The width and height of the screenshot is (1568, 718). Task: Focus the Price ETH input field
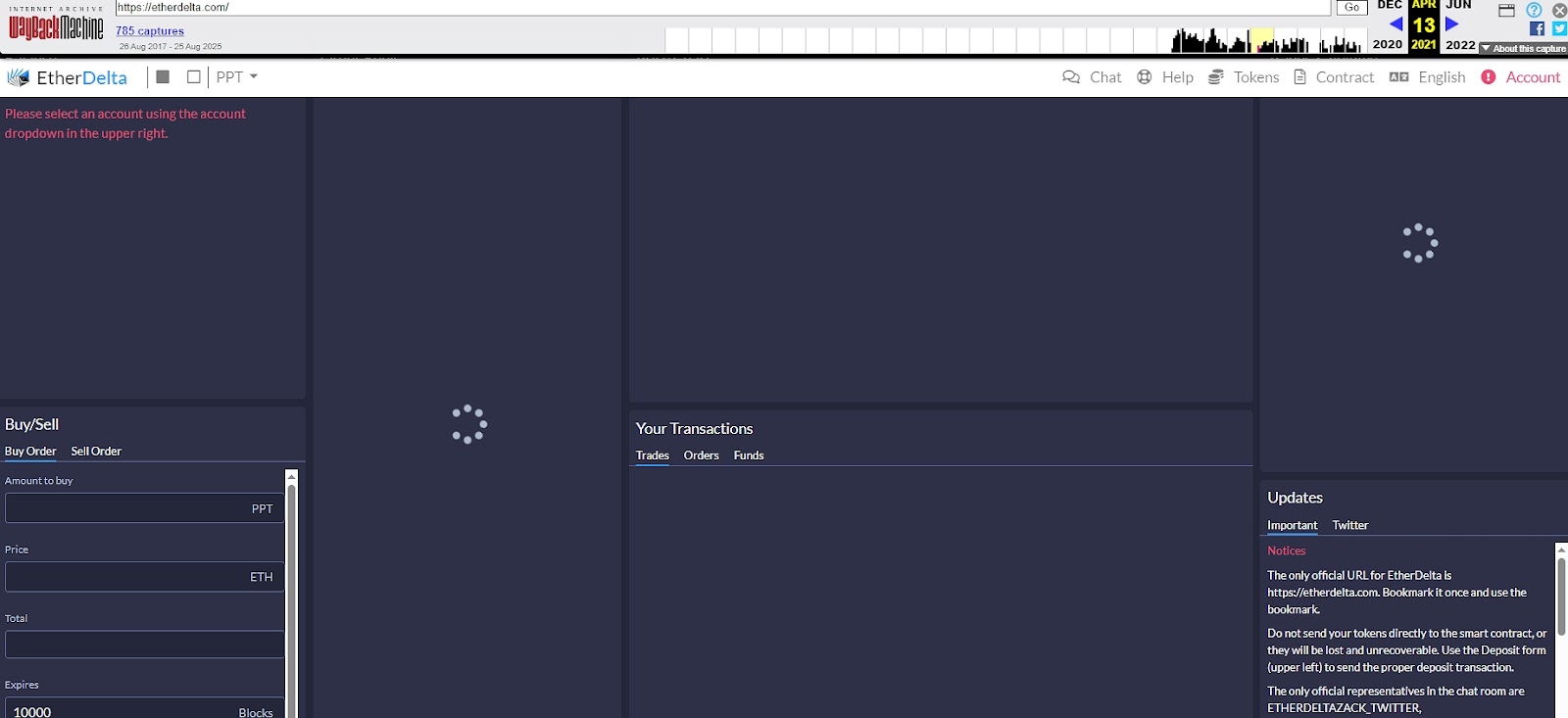tap(144, 577)
